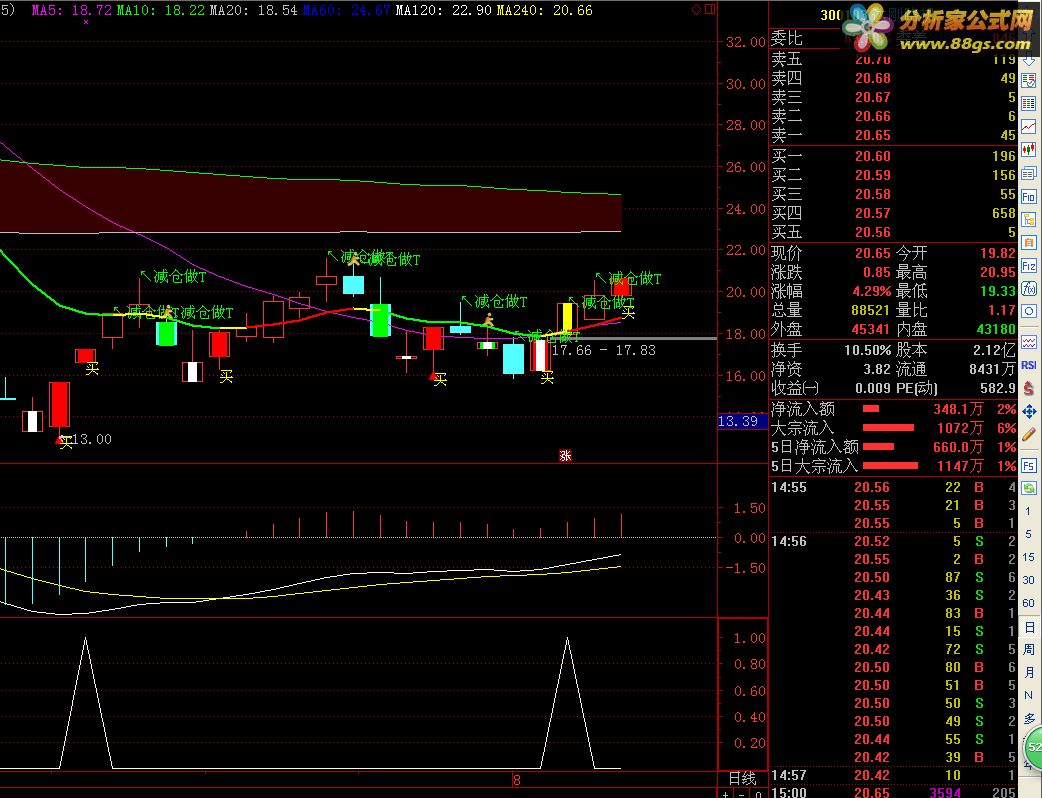Viewport: 1042px width, 798px height.
Task: Open the colored list with clock icon
Action: [1029, 81]
